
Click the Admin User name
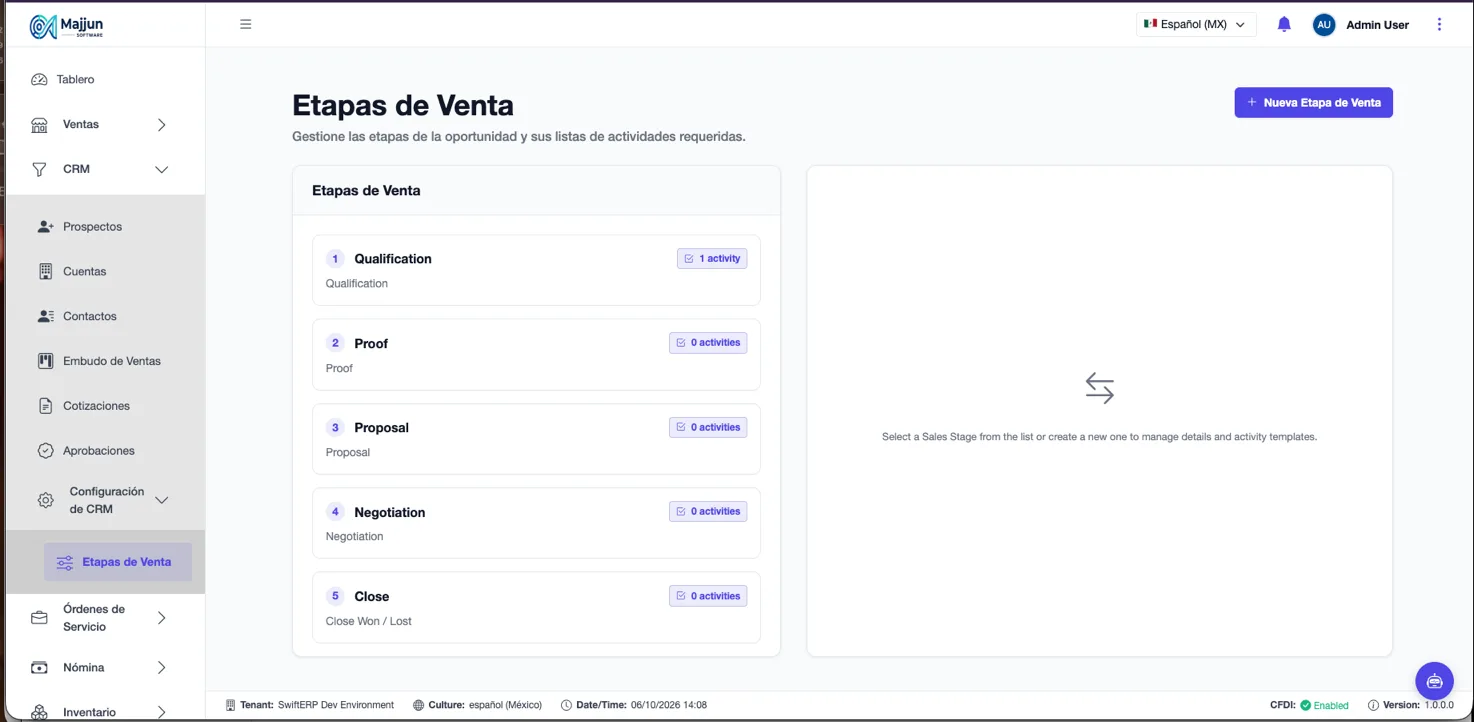[1377, 25]
